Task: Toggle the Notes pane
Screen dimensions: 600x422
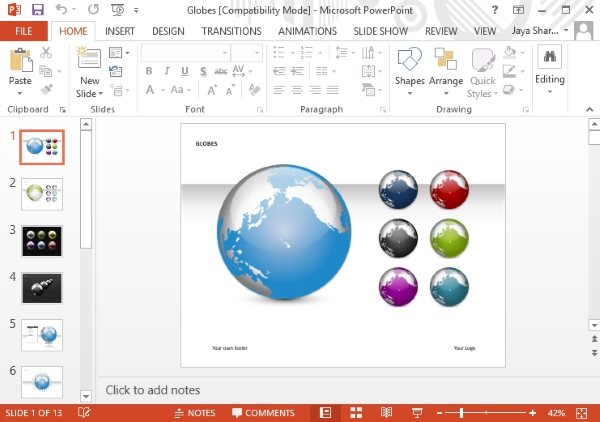Action: pos(195,413)
